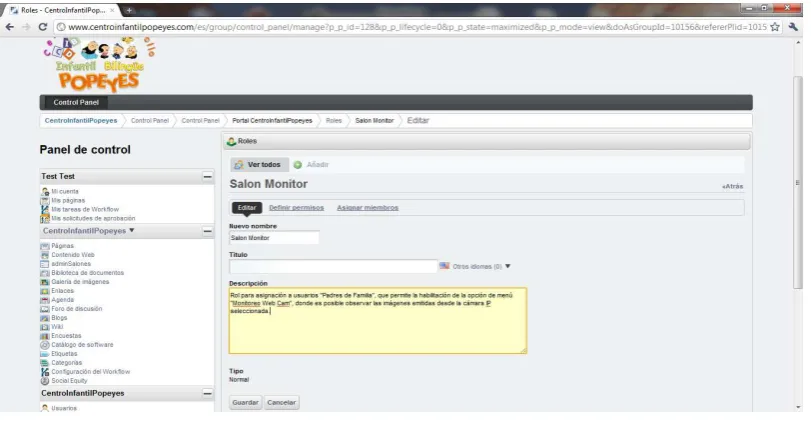Focus the Nuevo nombre input field
The height and width of the screenshot is (422, 811).
click(274, 238)
